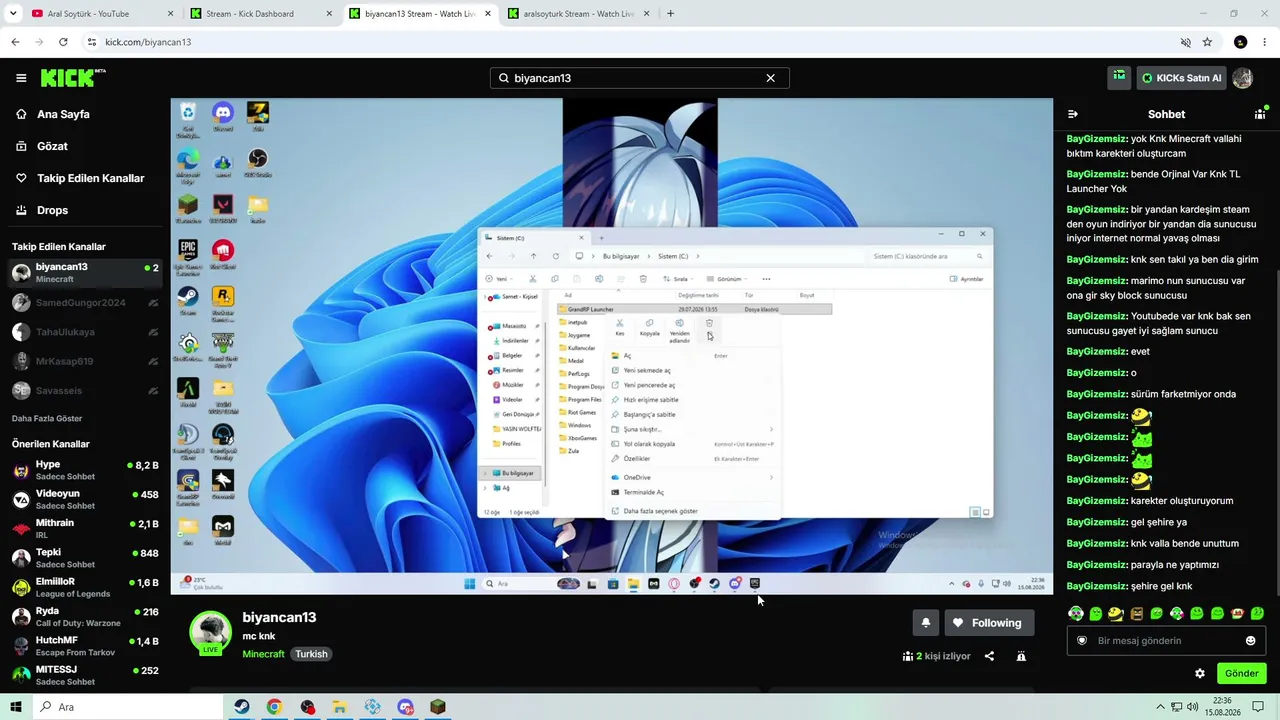Viewport: 1280px width, 720px height.
Task: Open the emoji picker smiley icon
Action: [1250, 641]
